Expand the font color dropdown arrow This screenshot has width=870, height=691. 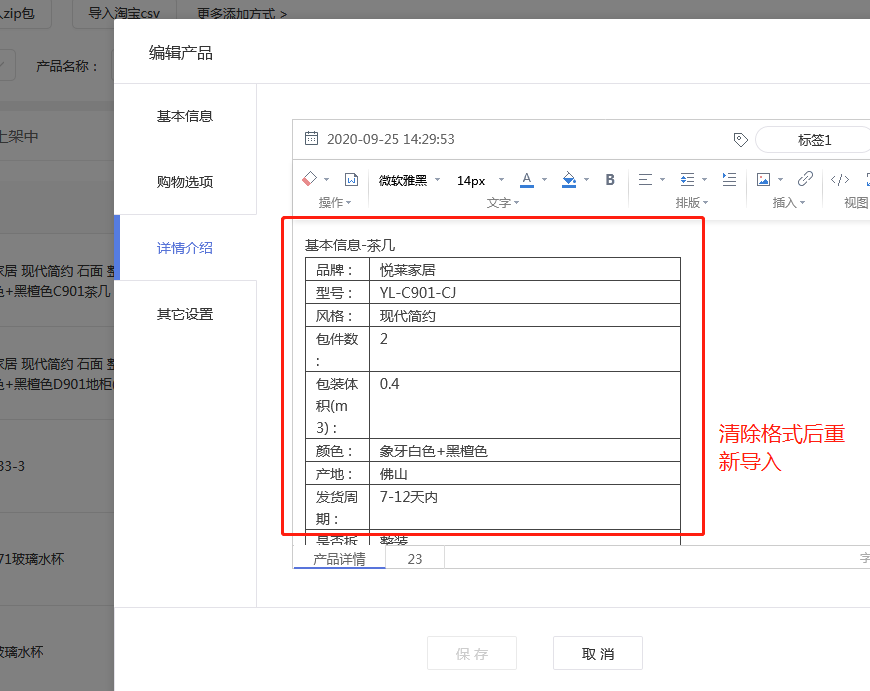pos(545,180)
